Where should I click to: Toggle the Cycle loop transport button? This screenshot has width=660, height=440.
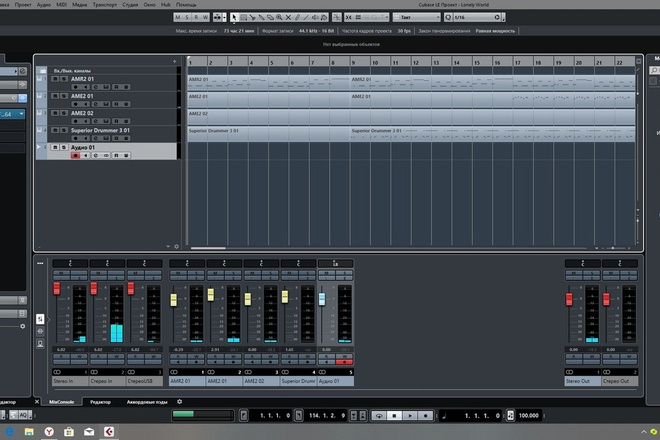pos(379,416)
